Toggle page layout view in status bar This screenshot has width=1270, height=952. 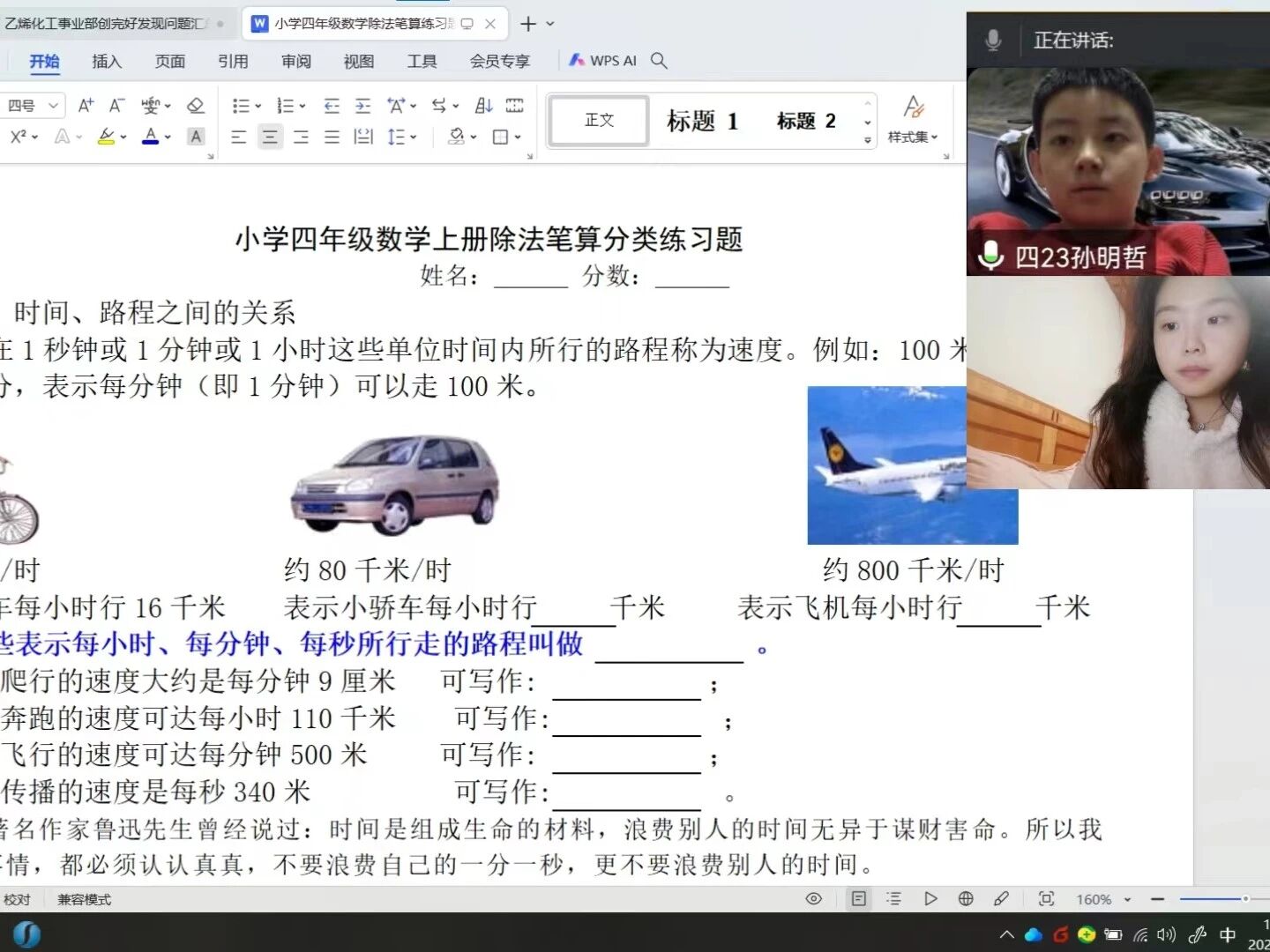tap(858, 898)
